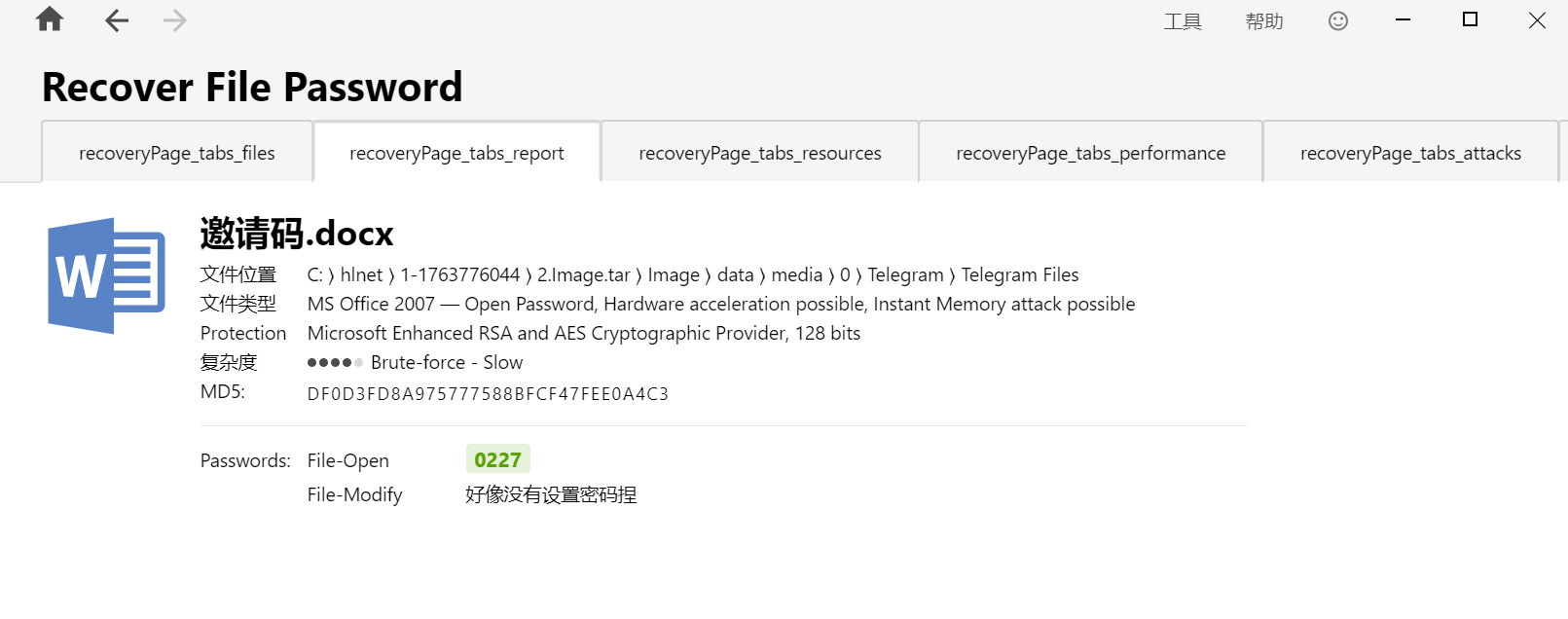Minimize the application window

click(x=1403, y=19)
